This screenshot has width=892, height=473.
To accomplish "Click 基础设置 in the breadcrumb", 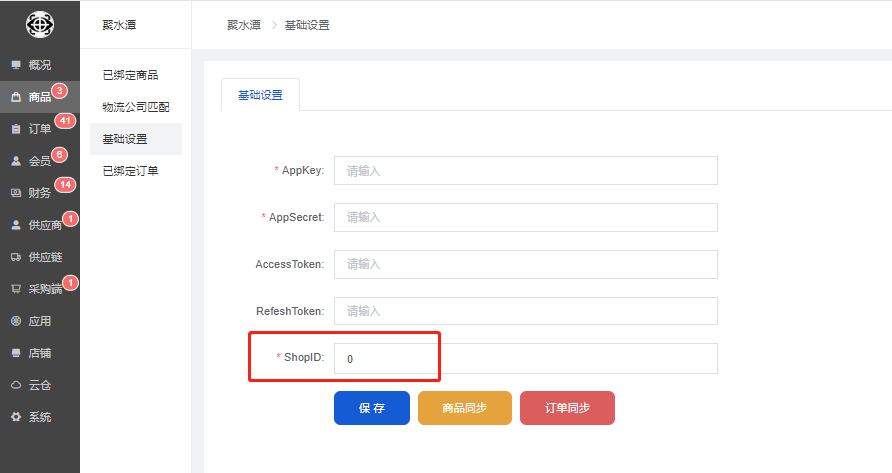I will (x=307, y=25).
